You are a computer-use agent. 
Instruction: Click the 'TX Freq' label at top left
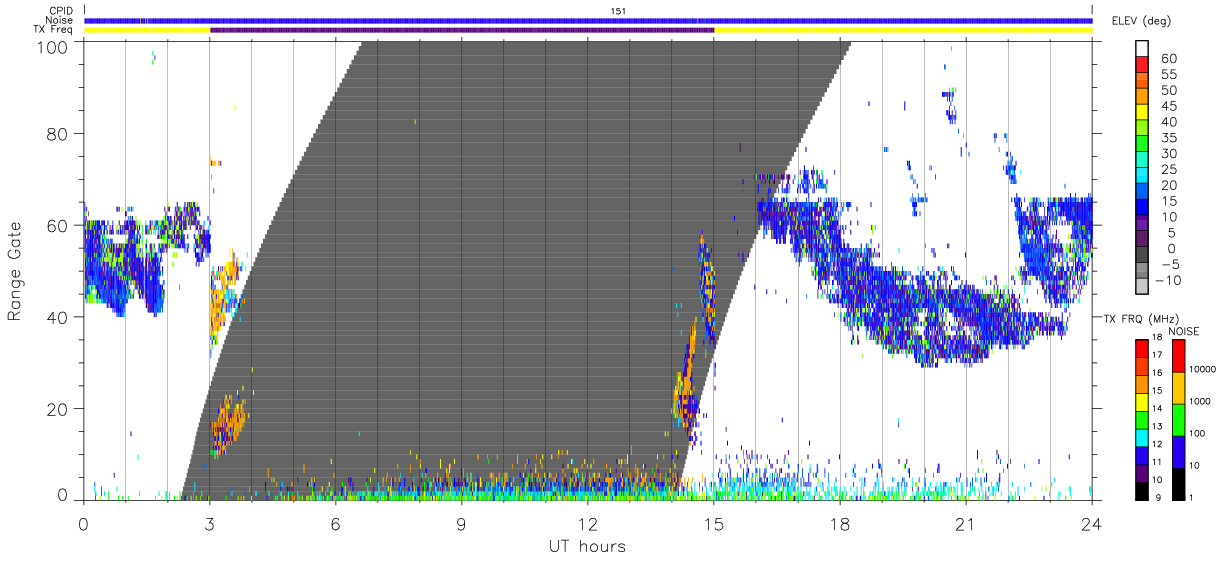point(55,30)
